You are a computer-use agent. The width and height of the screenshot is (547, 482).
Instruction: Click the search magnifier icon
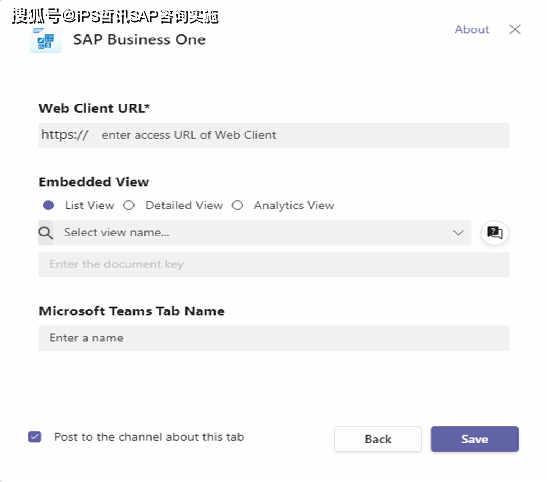46,233
